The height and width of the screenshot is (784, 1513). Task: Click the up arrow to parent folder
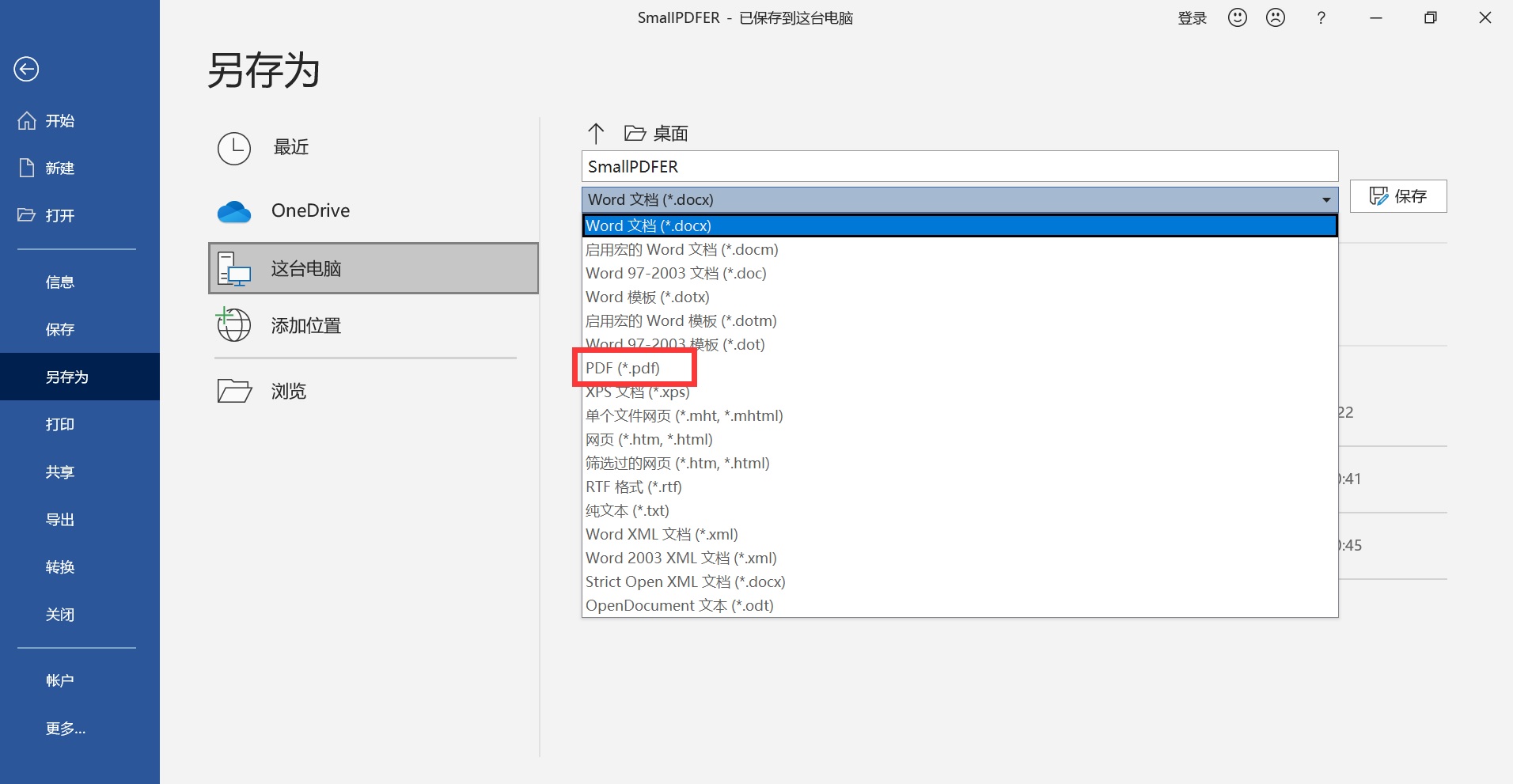[x=596, y=133]
